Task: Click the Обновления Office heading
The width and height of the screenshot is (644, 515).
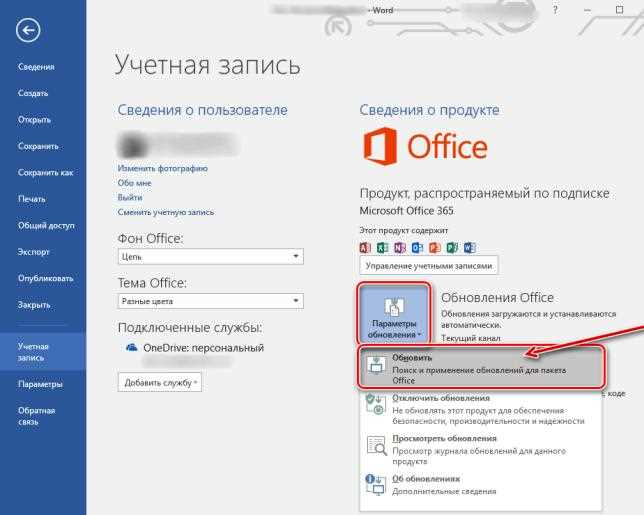Action: [497, 297]
